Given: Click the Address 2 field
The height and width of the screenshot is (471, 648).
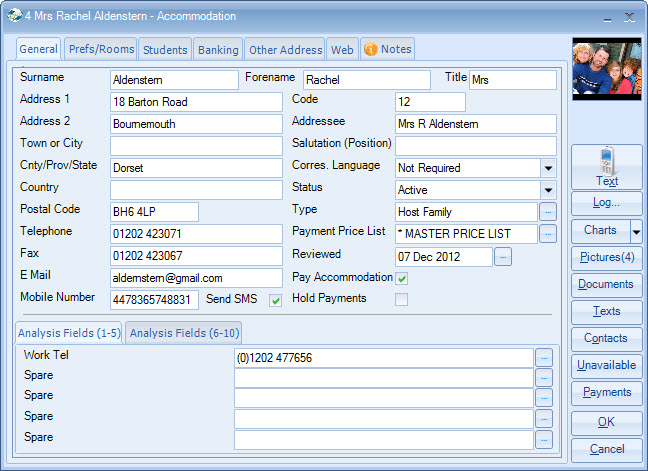Looking at the screenshot, I should click(x=196, y=124).
